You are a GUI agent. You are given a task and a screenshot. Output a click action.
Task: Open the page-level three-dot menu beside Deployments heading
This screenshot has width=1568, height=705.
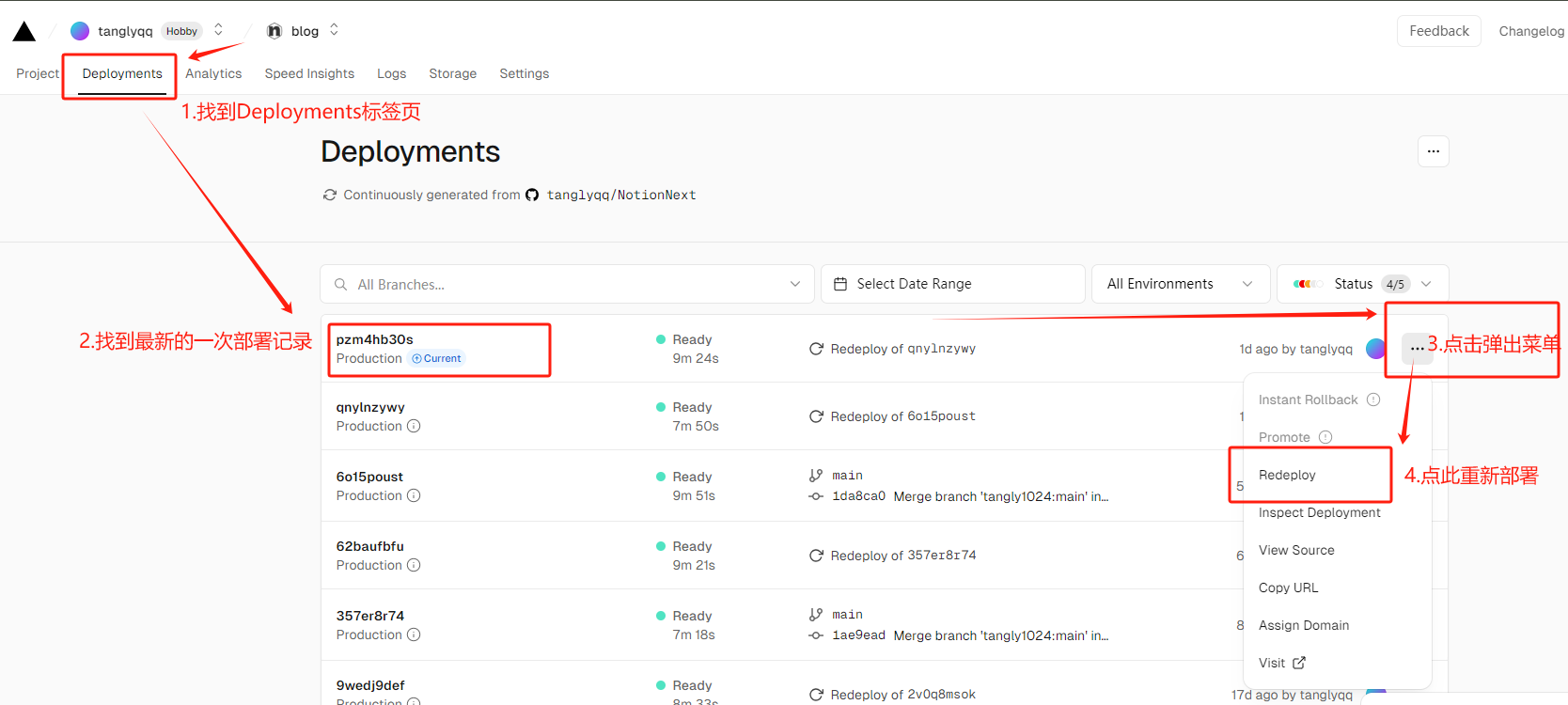point(1433,151)
